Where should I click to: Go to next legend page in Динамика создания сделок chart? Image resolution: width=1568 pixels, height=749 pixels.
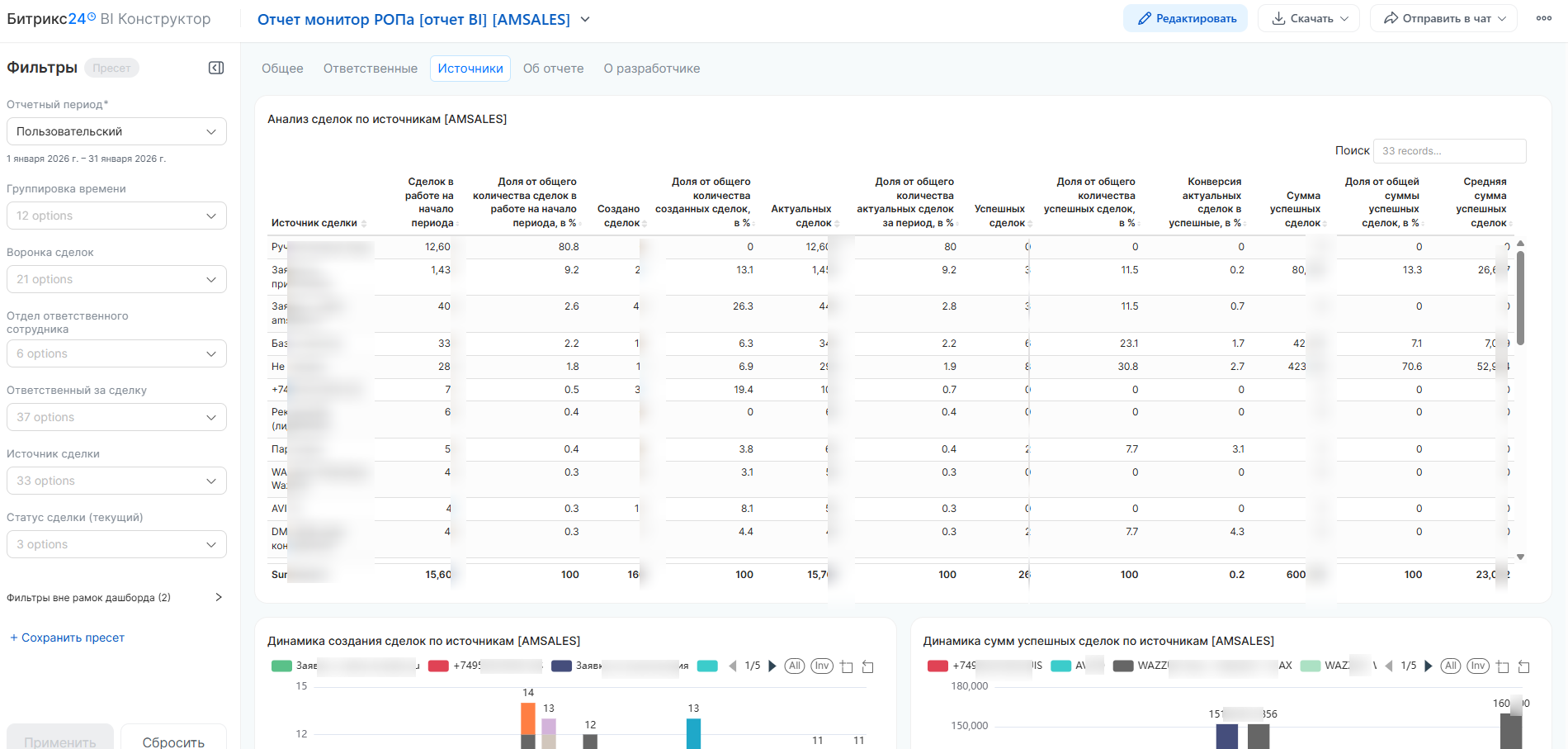(772, 666)
